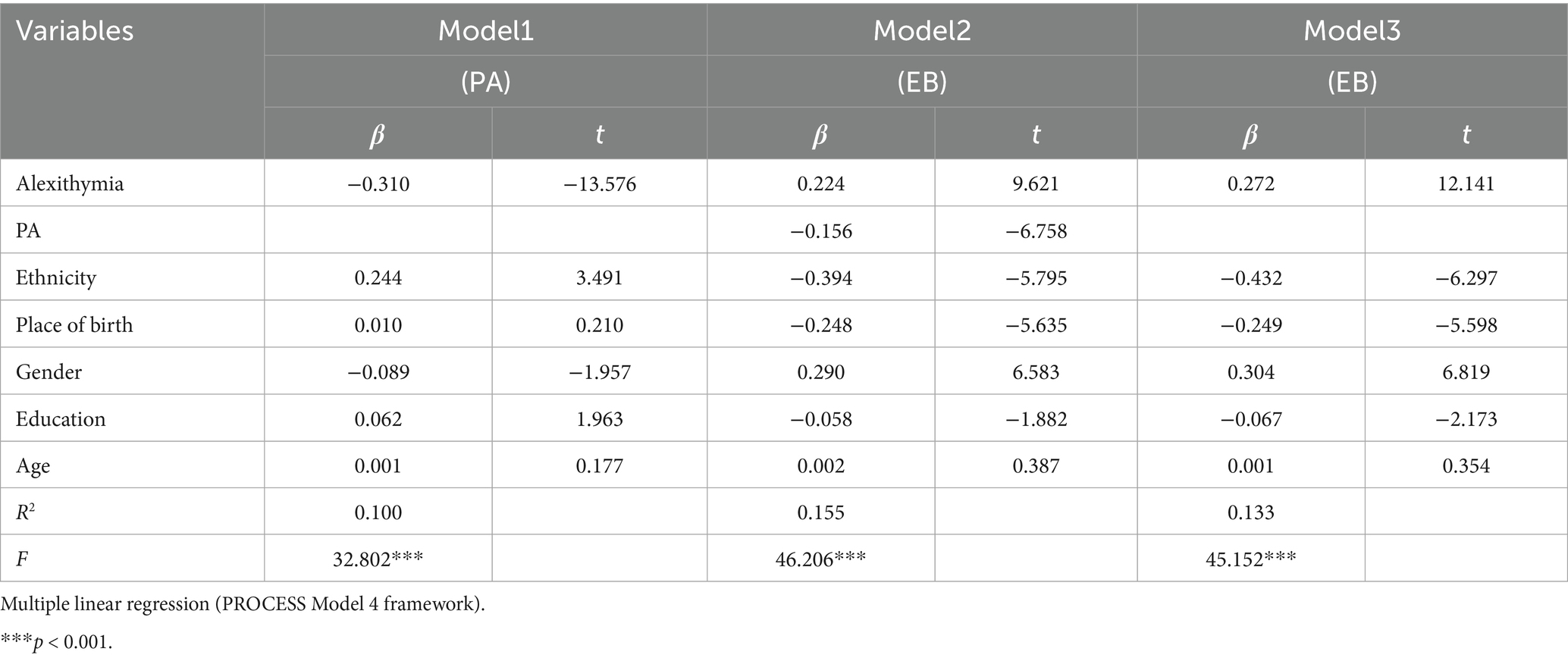This screenshot has height=661, width=1568.
Task: Select the Model1 header cell
Action: pos(485,30)
